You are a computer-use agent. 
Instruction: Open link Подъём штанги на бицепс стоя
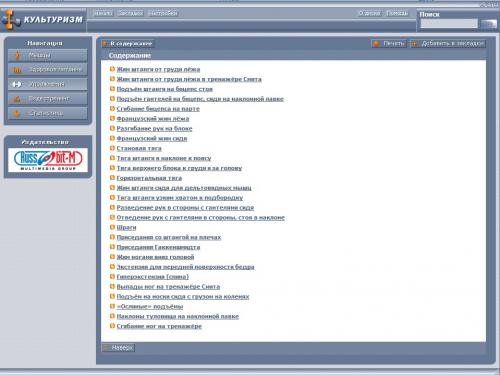click(x=165, y=89)
